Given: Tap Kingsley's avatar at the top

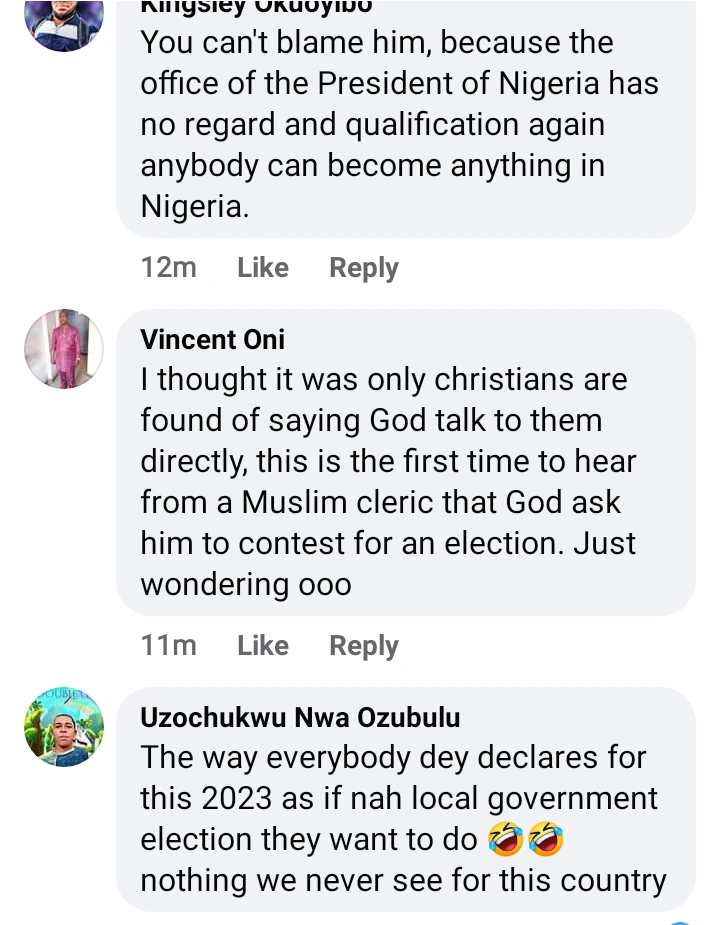Looking at the screenshot, I should [64, 20].
